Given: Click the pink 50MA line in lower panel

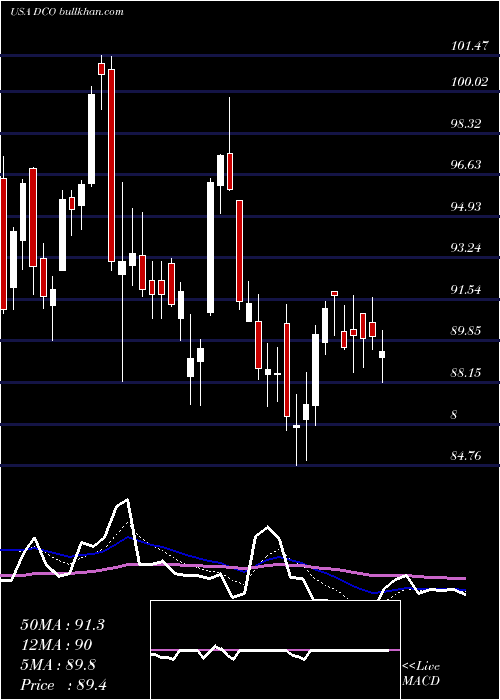Looking at the screenshot, I should pos(232,567).
